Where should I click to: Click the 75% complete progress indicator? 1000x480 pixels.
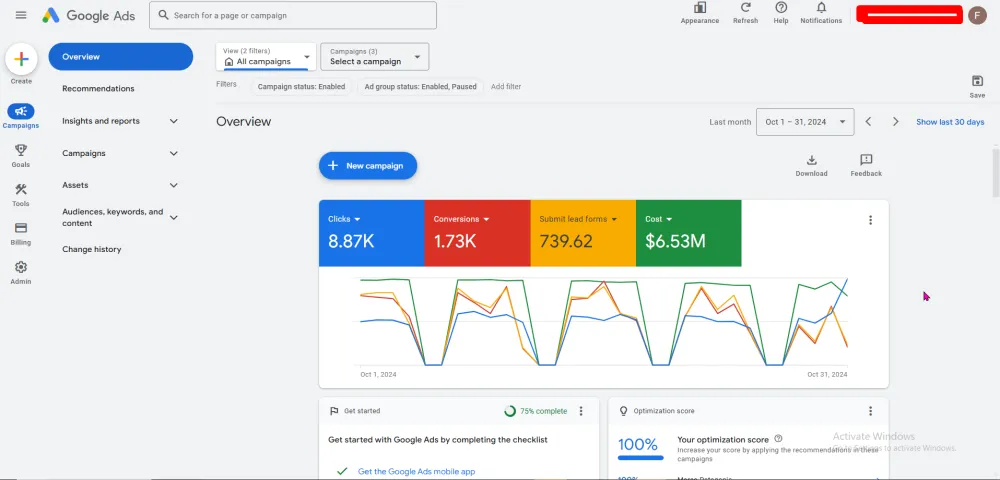pos(535,411)
